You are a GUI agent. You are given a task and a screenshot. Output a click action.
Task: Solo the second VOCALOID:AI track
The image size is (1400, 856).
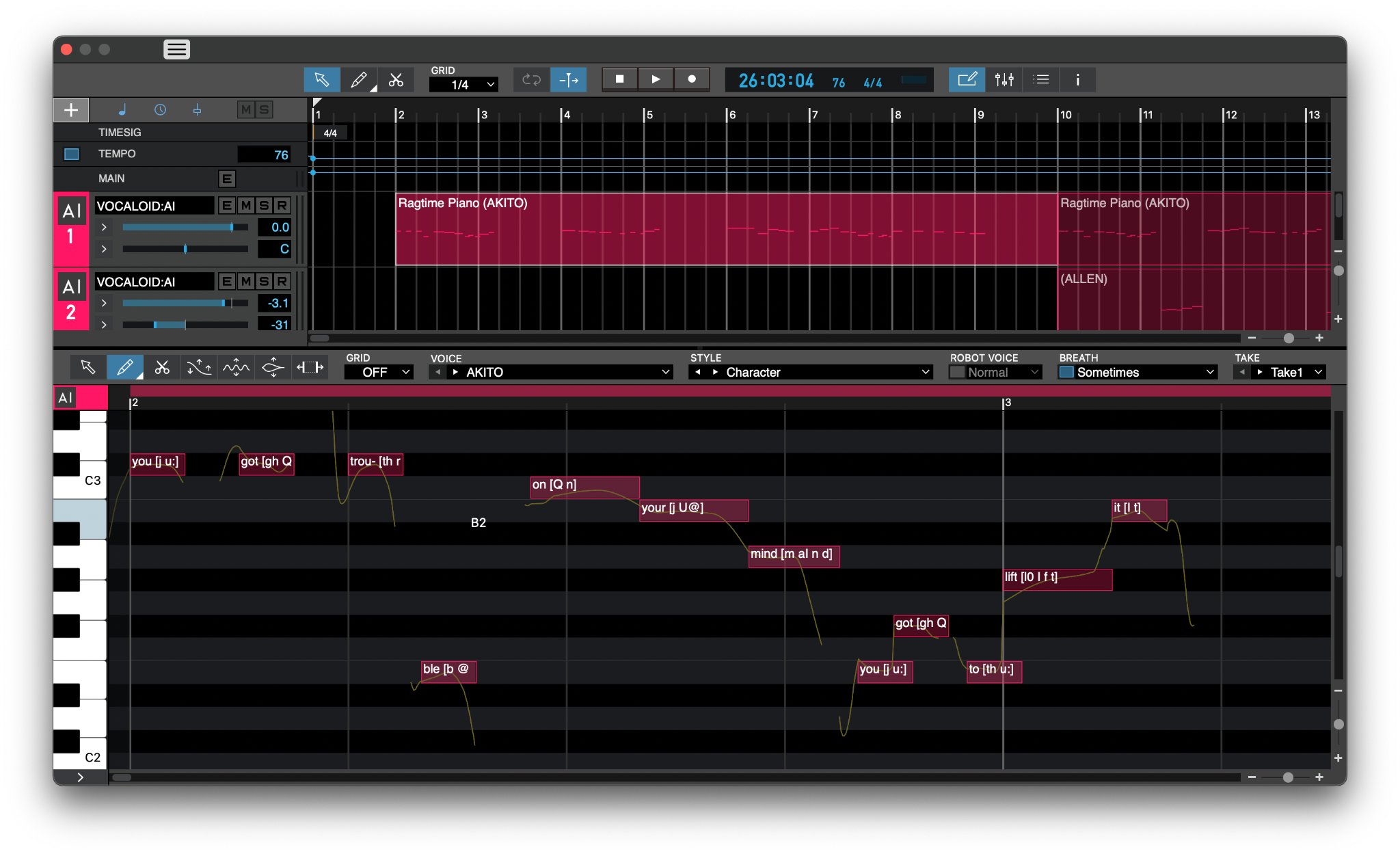point(264,282)
